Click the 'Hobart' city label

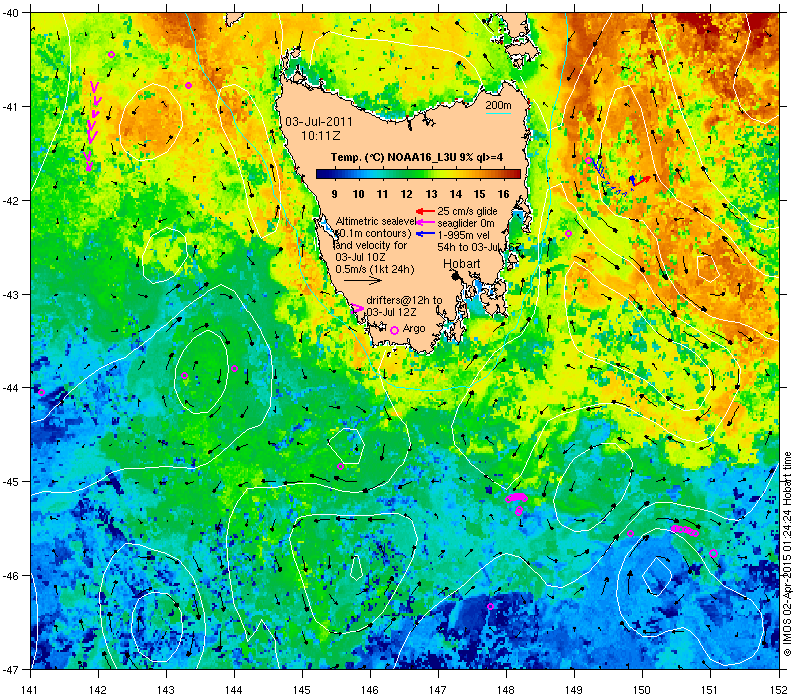pos(461,264)
